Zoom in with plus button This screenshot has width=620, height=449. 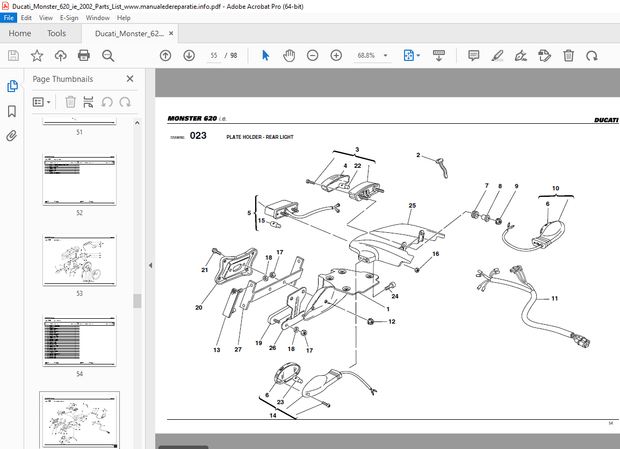(336, 55)
